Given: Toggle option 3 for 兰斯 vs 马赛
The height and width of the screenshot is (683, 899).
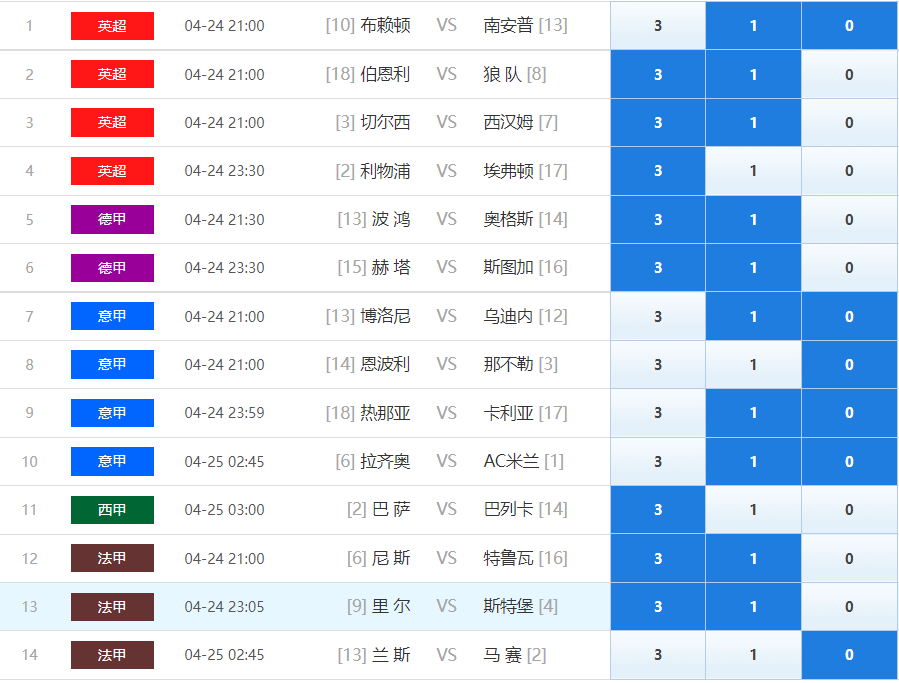Looking at the screenshot, I should [658, 655].
